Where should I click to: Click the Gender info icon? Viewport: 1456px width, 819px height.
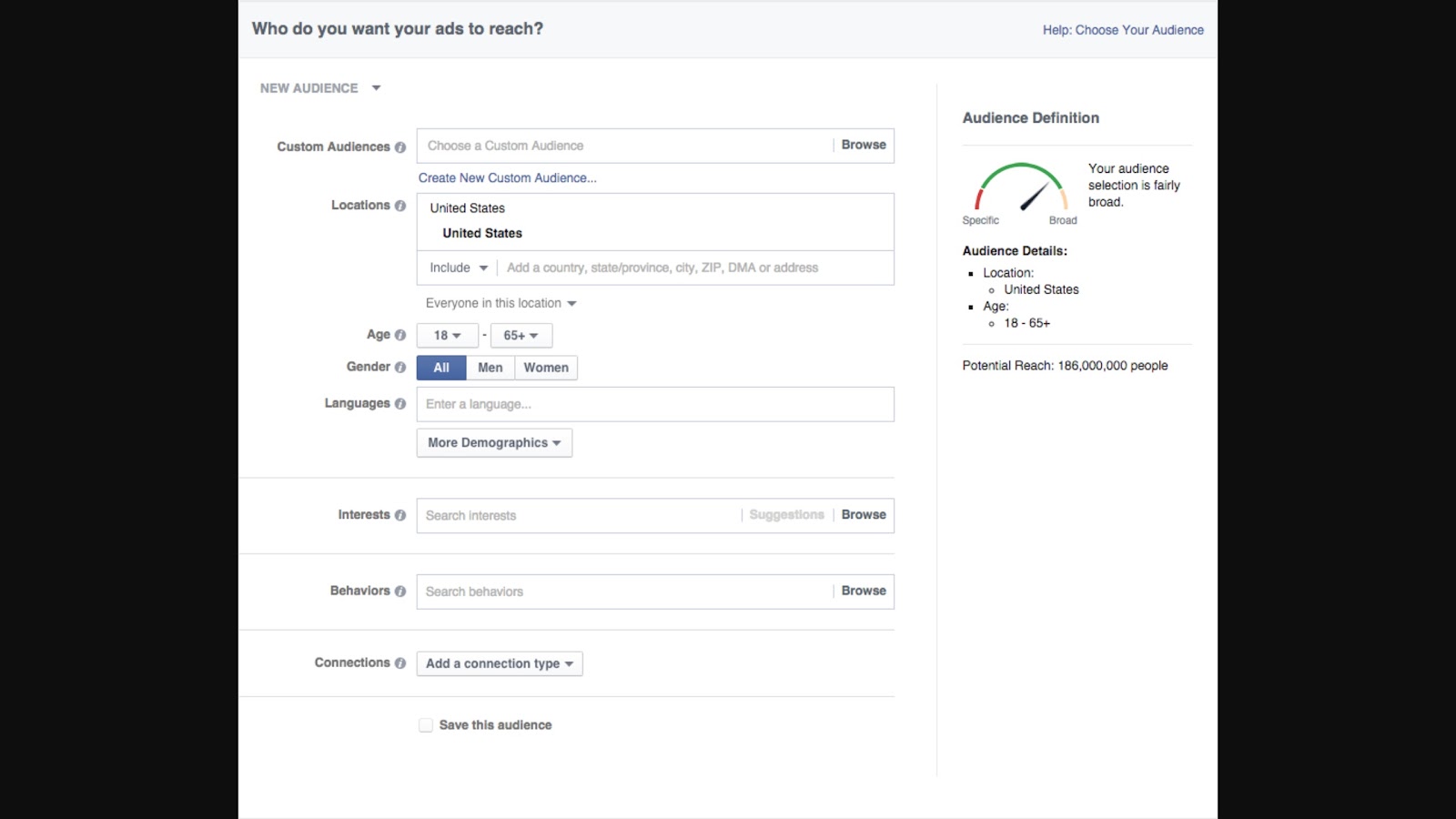(400, 367)
